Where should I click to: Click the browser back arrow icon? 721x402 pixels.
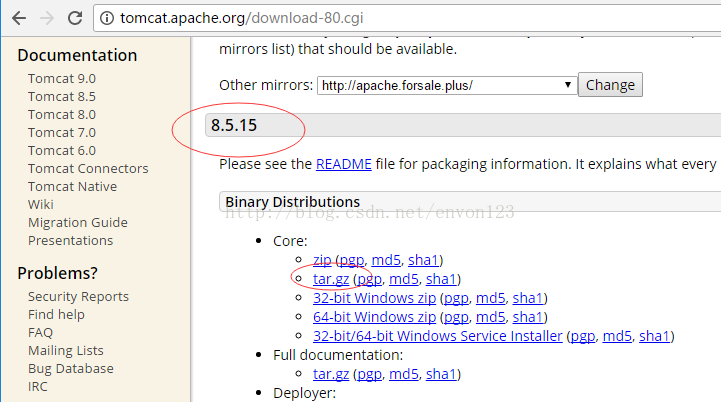(19, 18)
